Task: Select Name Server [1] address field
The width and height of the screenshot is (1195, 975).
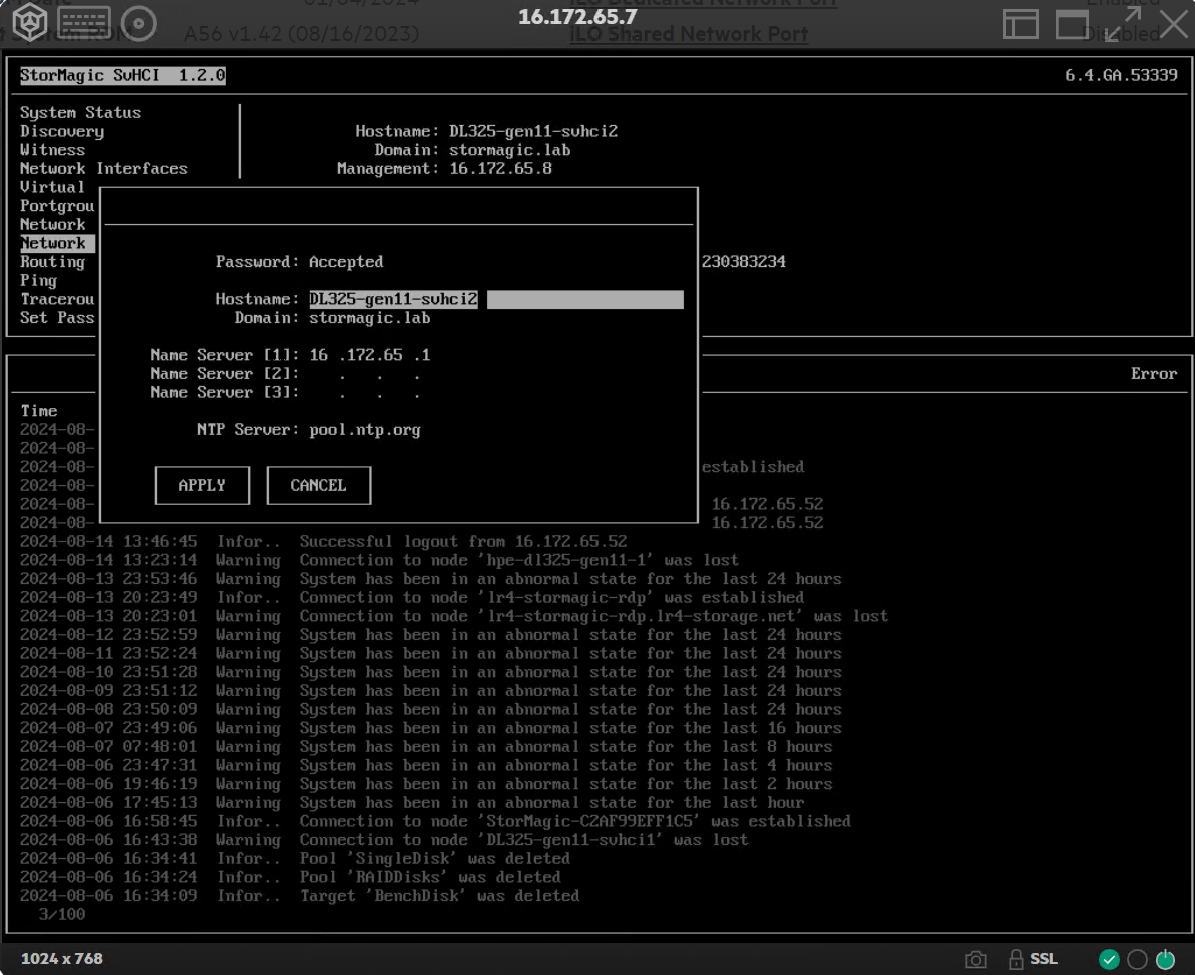Action: (370, 355)
